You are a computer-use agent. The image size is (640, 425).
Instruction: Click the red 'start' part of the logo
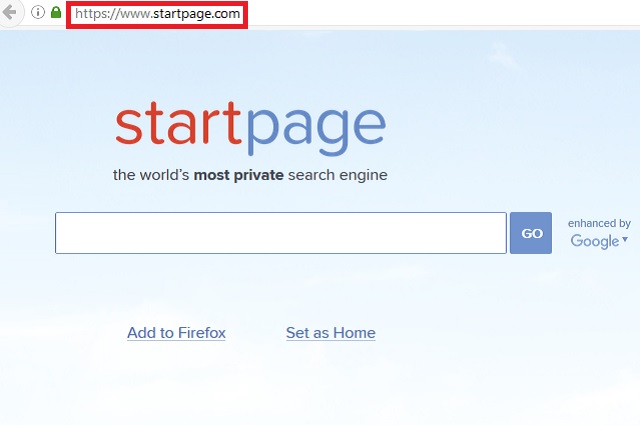178,123
